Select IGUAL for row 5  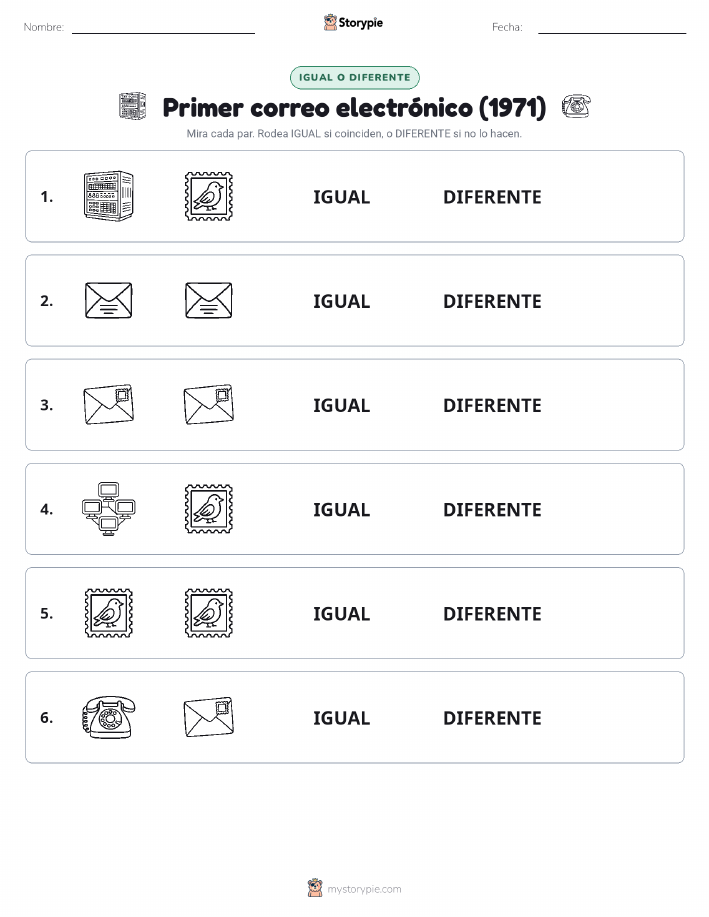(x=342, y=613)
